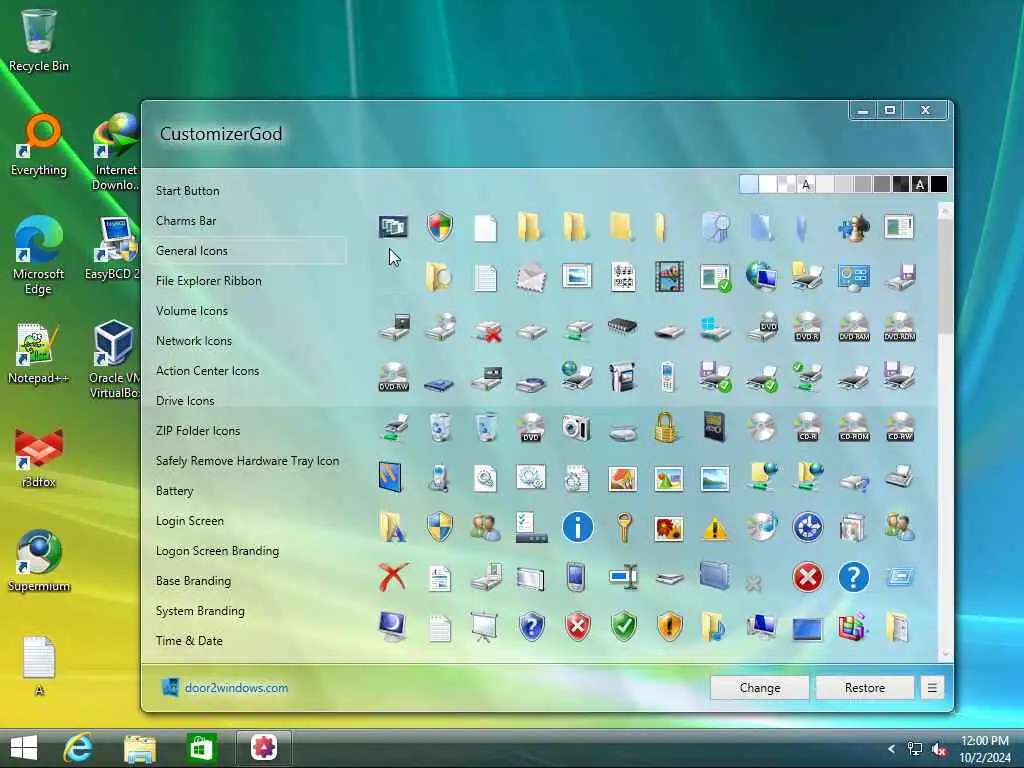Select the fonts folder letter A icon
Viewport: 1024px width, 768px height.
tap(392, 528)
